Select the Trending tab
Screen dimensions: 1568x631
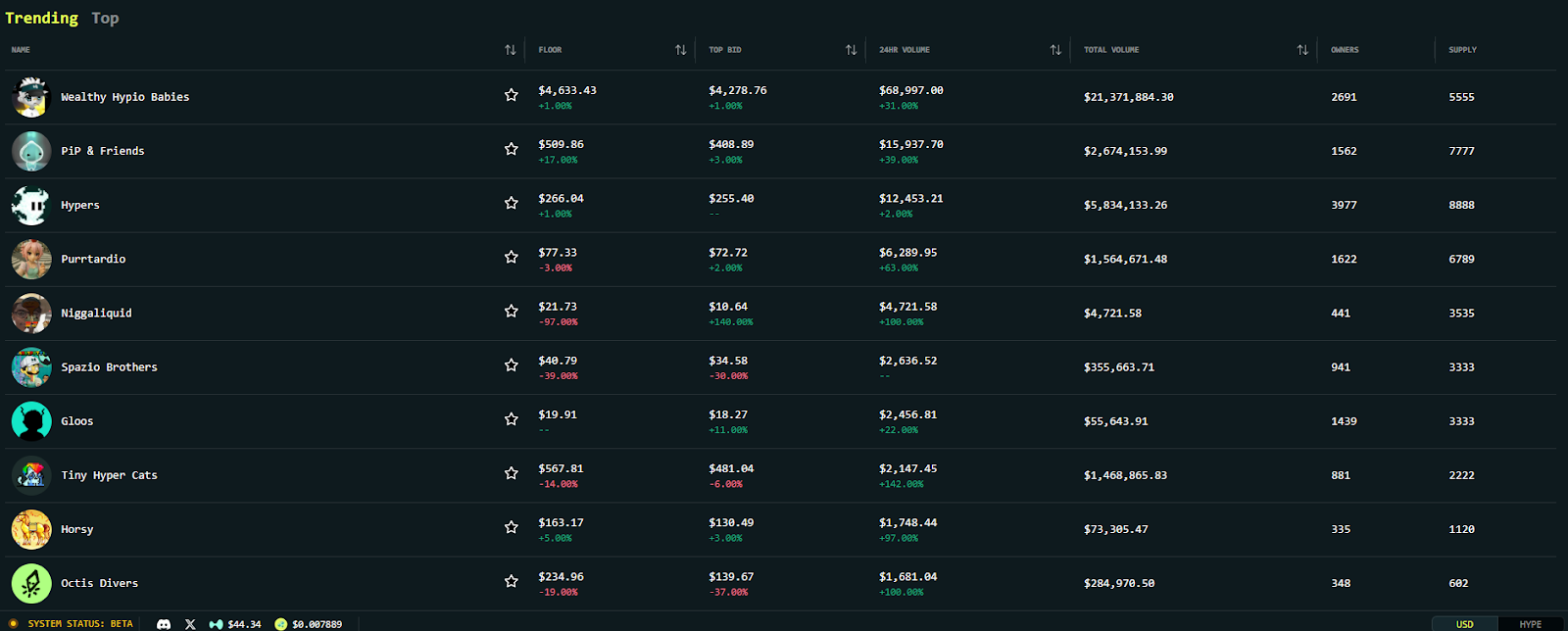tap(41, 18)
